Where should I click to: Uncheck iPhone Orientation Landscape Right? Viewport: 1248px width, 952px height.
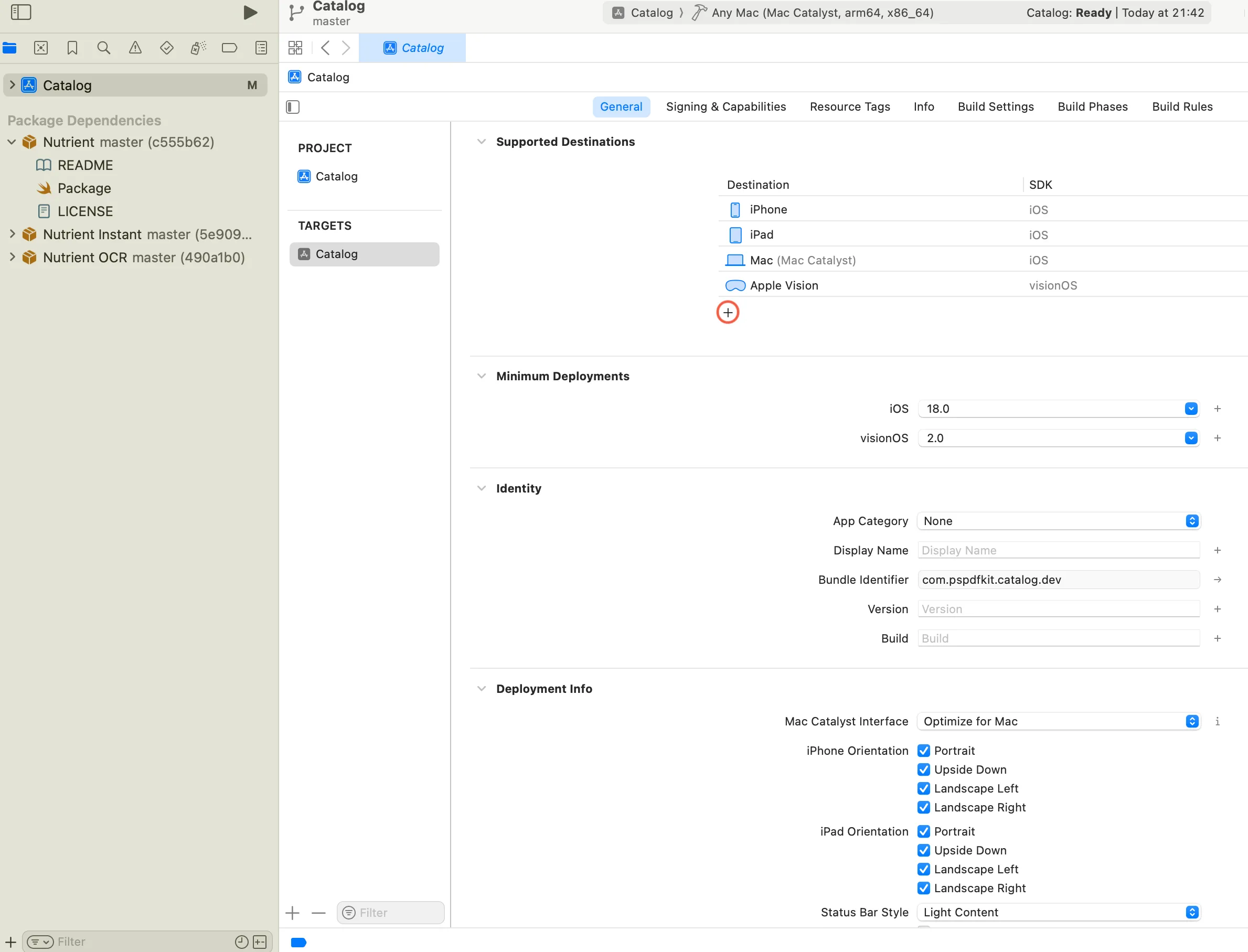pos(923,807)
